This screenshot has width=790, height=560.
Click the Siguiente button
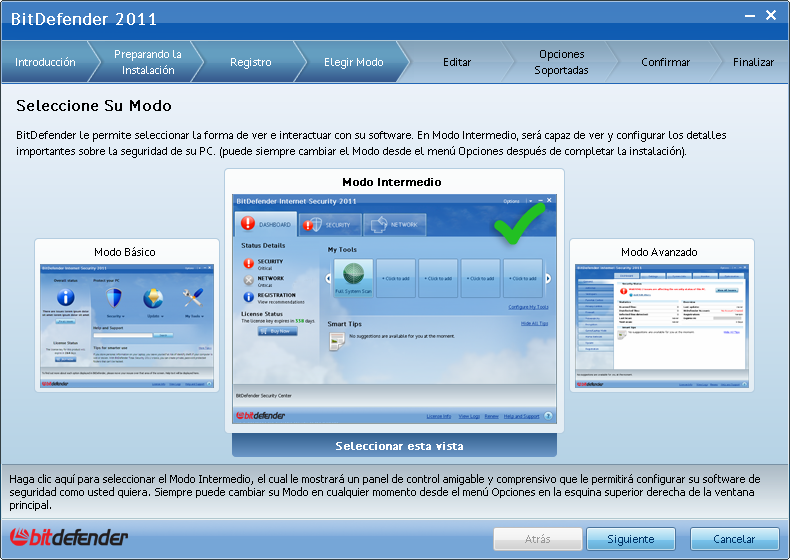click(631, 539)
